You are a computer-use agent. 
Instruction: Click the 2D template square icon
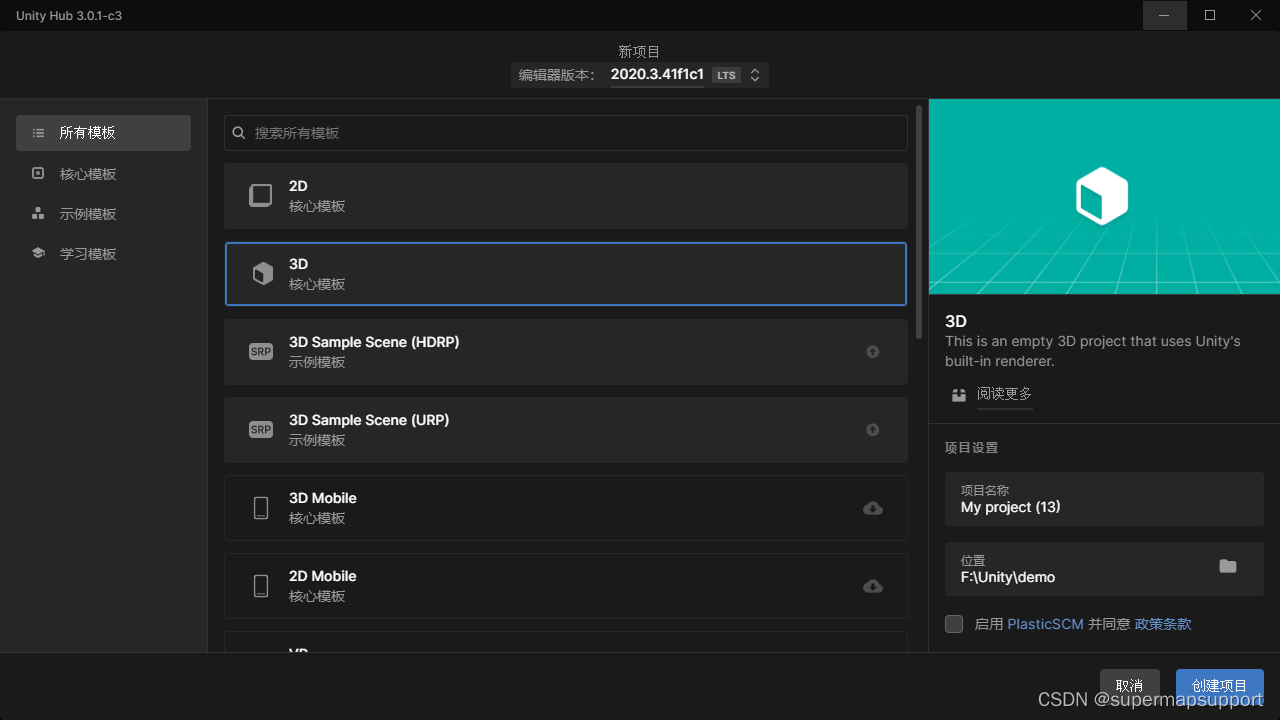click(261, 196)
